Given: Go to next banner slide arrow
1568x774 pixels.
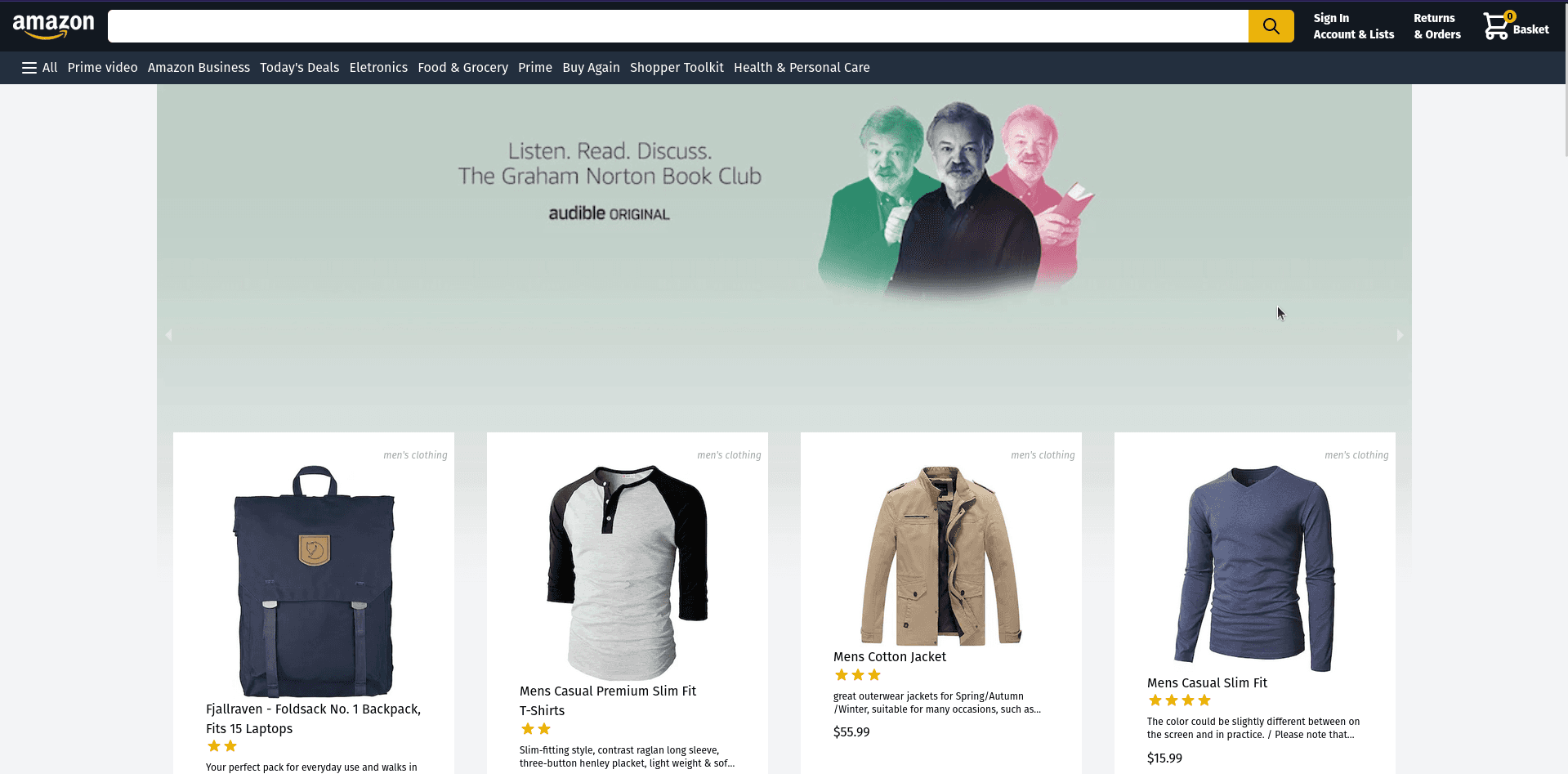Looking at the screenshot, I should coord(1400,335).
